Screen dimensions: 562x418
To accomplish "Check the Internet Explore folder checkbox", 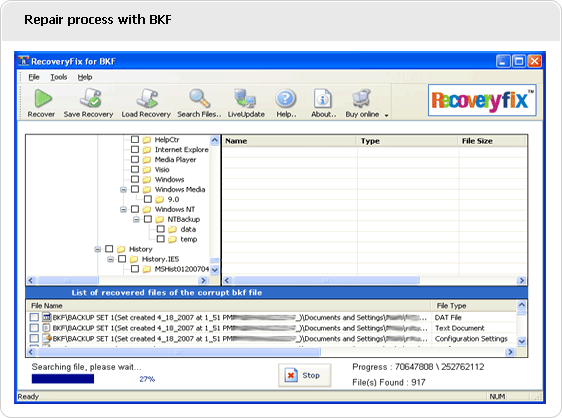I will click(x=135, y=149).
